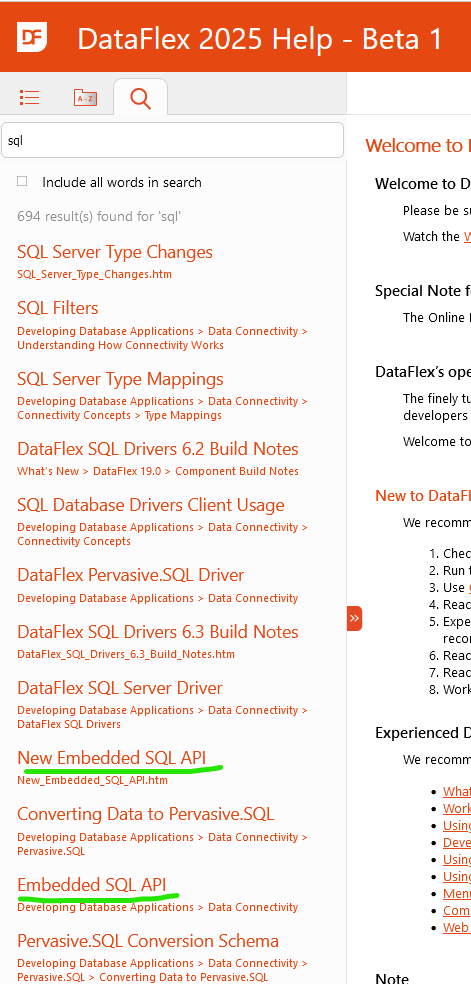Select the search magnifier tab
The width and height of the screenshot is (471, 984).
(140, 98)
